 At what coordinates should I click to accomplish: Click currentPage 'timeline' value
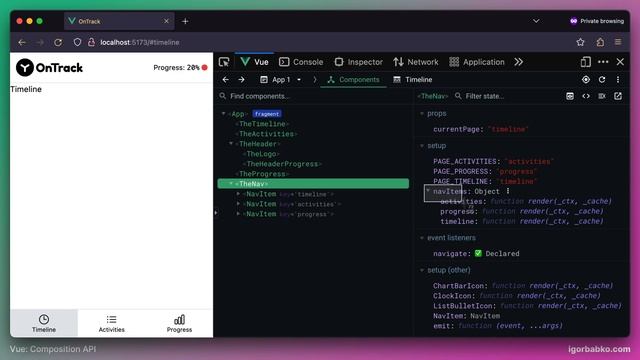click(x=508, y=129)
